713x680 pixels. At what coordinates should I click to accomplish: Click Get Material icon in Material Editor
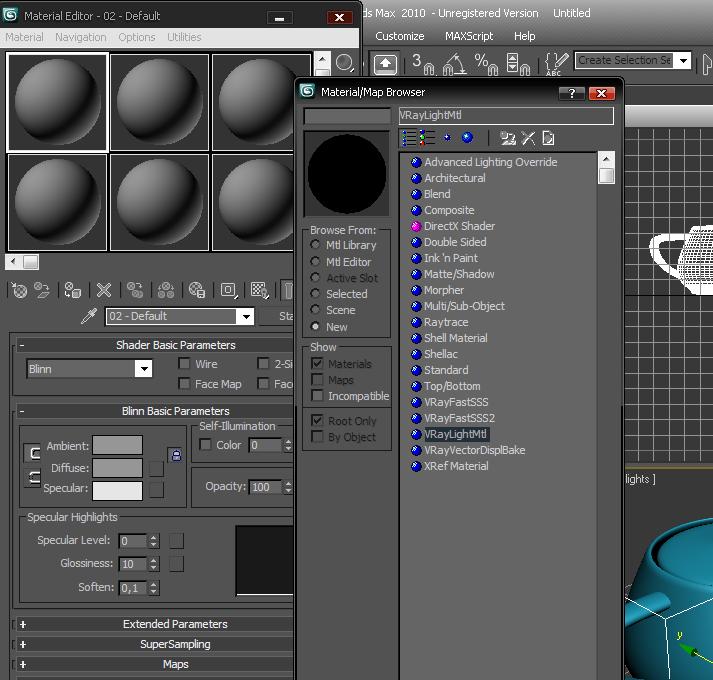point(19,290)
